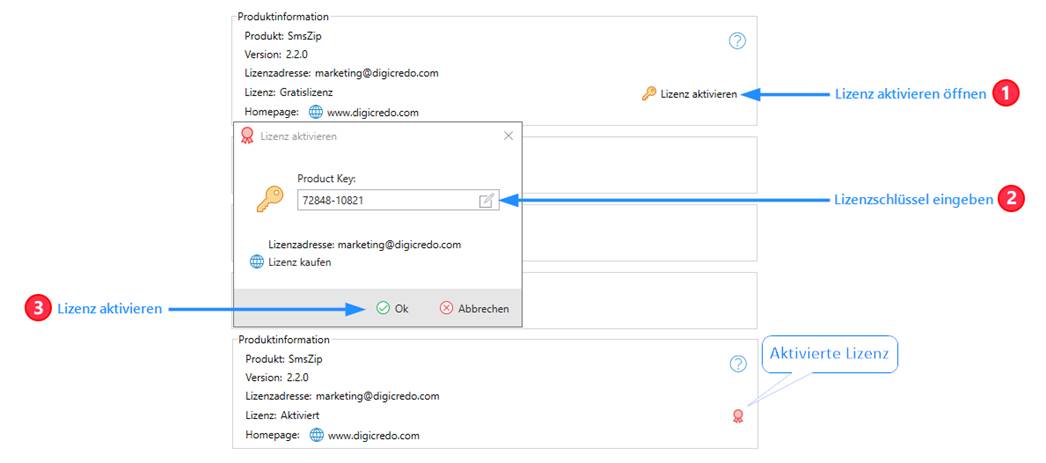1046x463 pixels.
Task: Click the red activated license badge icon
Action: pos(738,416)
